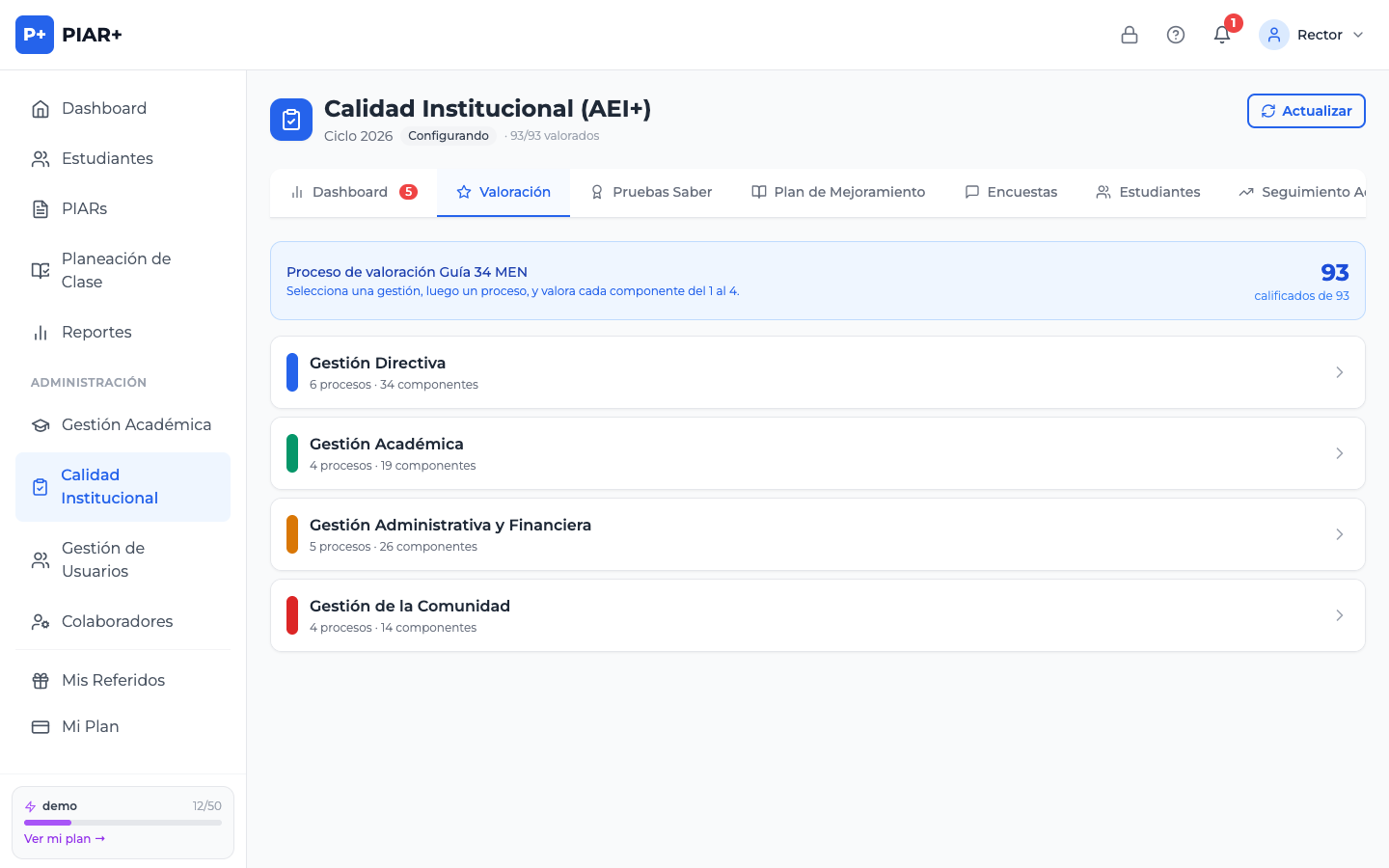Open Mi Plan
The height and width of the screenshot is (868, 1389).
123,727
